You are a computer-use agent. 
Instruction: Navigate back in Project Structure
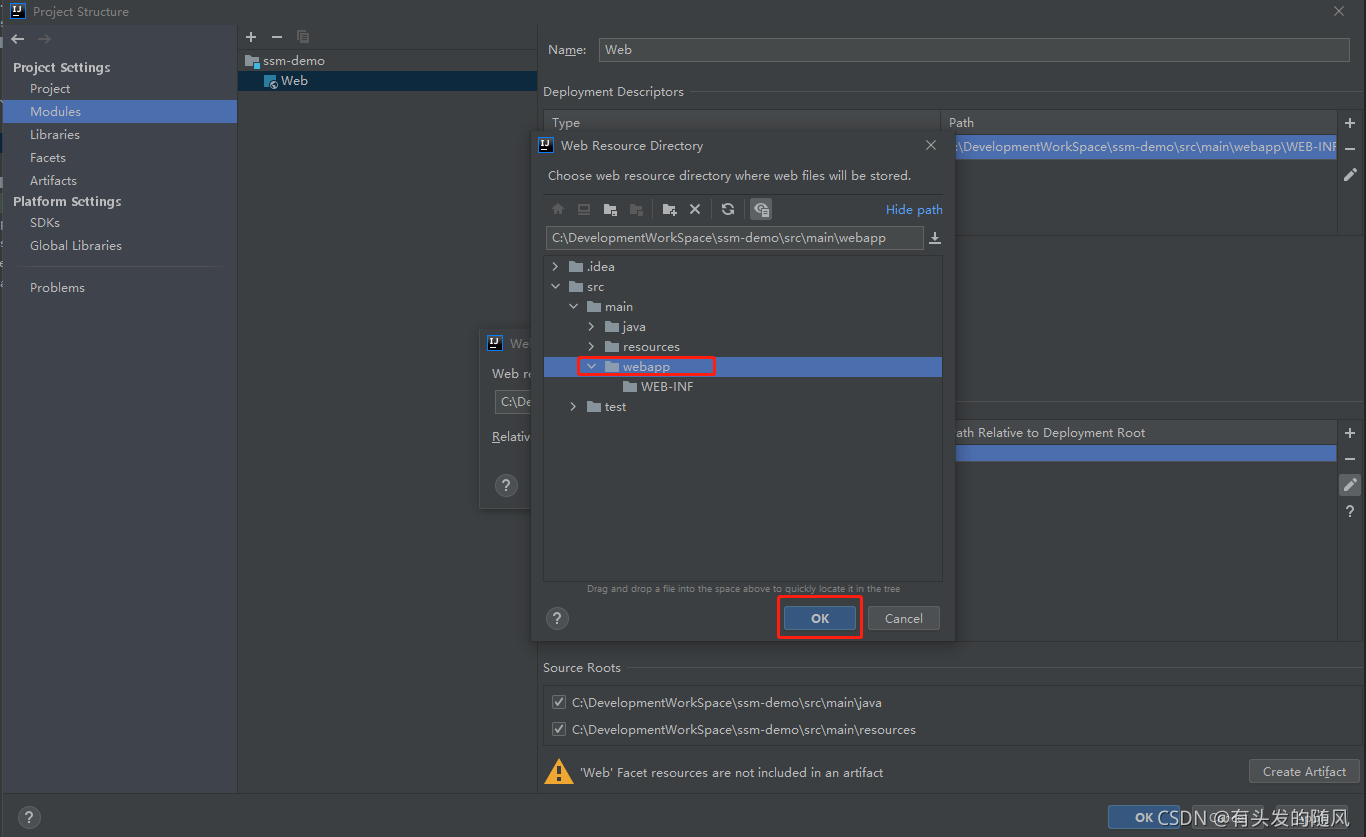[x=18, y=39]
